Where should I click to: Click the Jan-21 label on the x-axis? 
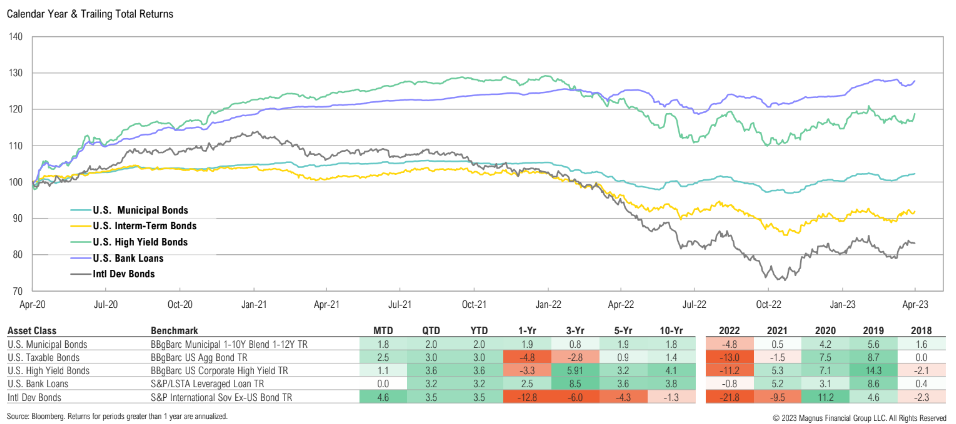tap(253, 301)
